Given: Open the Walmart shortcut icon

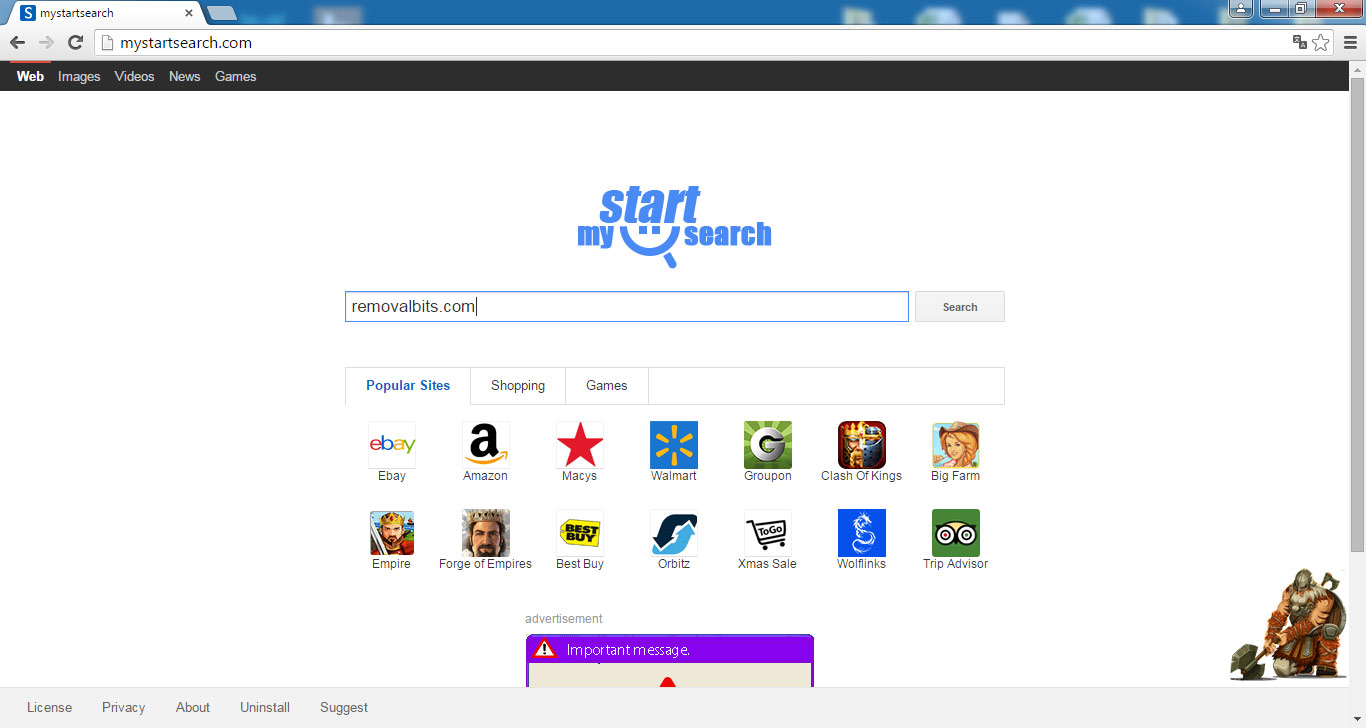Looking at the screenshot, I should 674,445.
